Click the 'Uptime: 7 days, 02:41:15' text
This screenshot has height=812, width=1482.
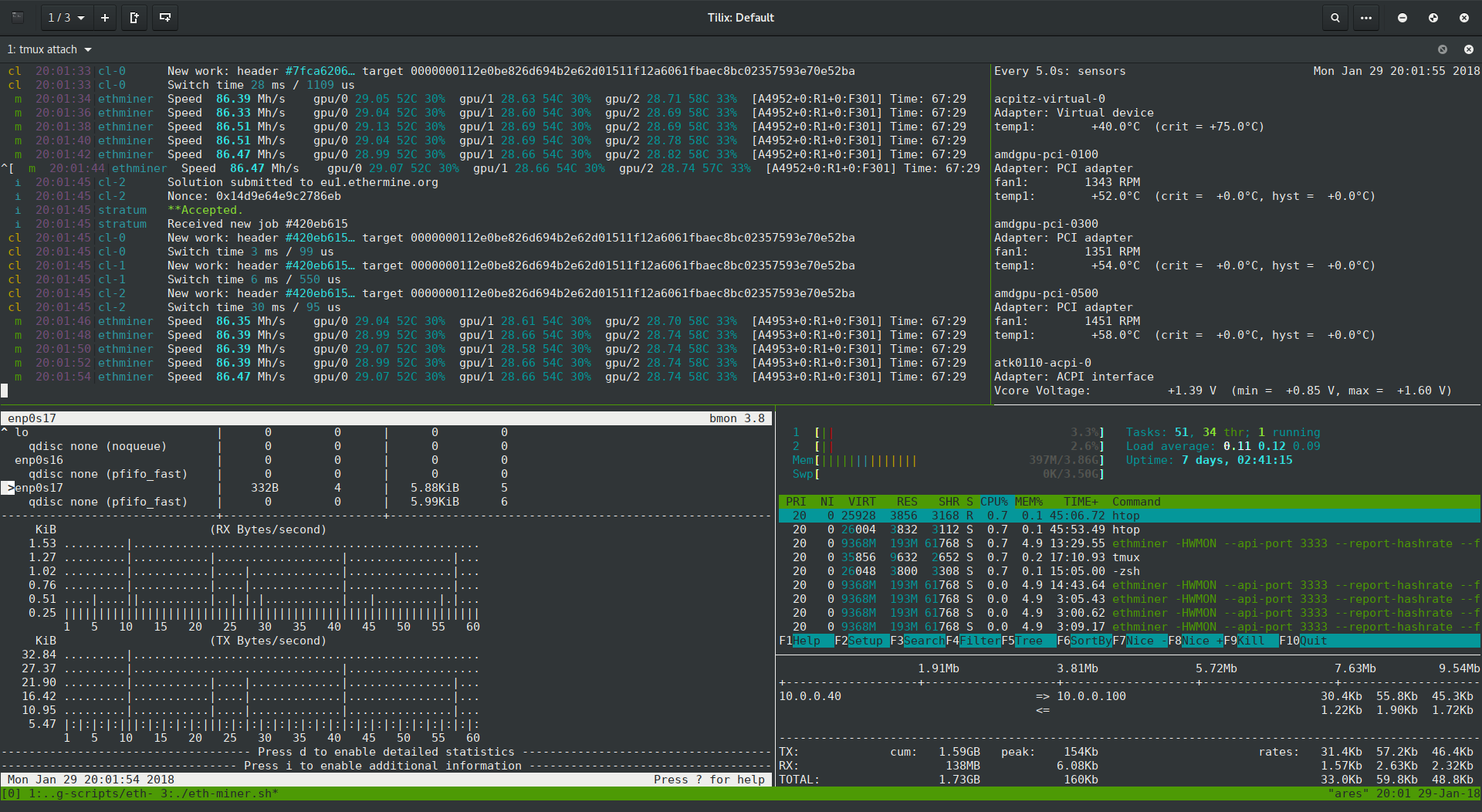pos(1209,460)
